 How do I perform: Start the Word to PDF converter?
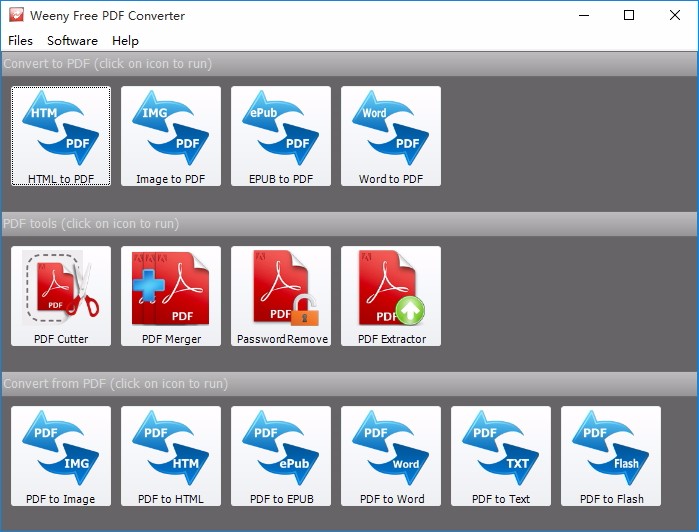(x=391, y=136)
